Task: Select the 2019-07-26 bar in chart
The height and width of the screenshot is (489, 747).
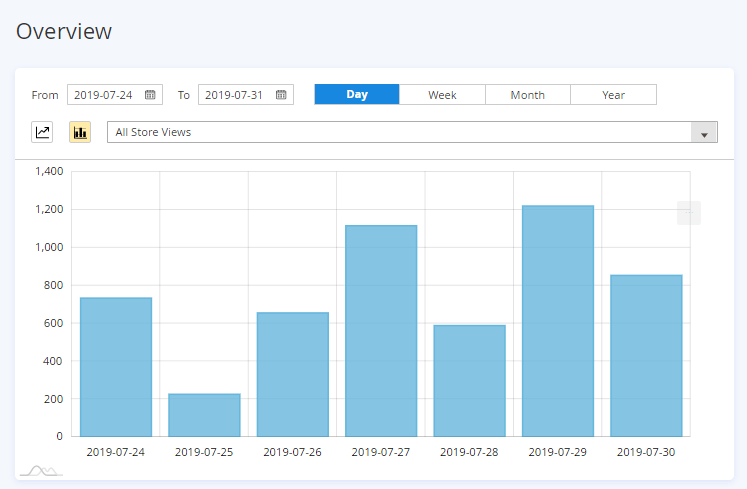Action: 292,375
